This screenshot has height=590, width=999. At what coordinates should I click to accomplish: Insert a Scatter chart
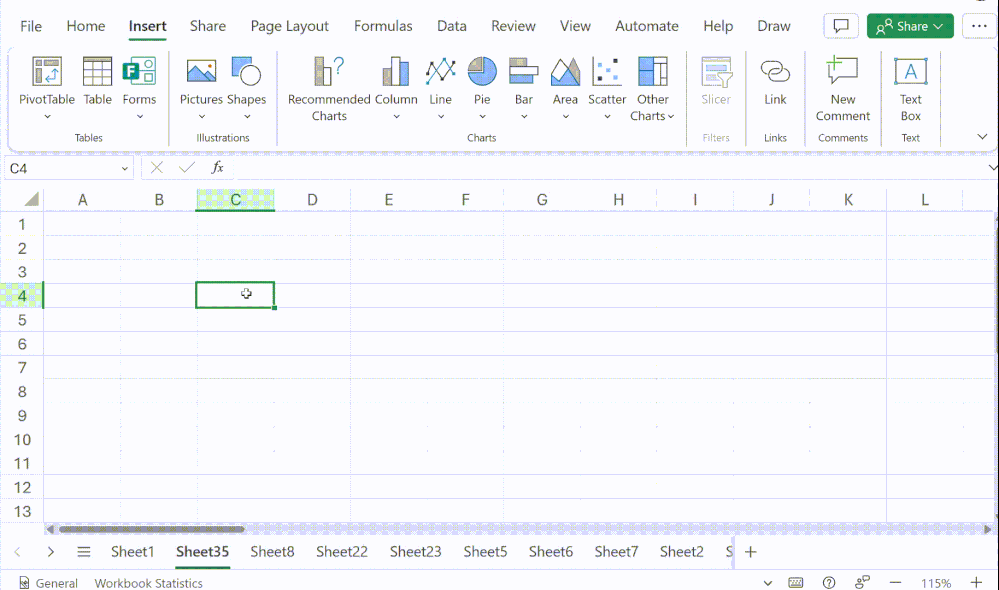(607, 82)
